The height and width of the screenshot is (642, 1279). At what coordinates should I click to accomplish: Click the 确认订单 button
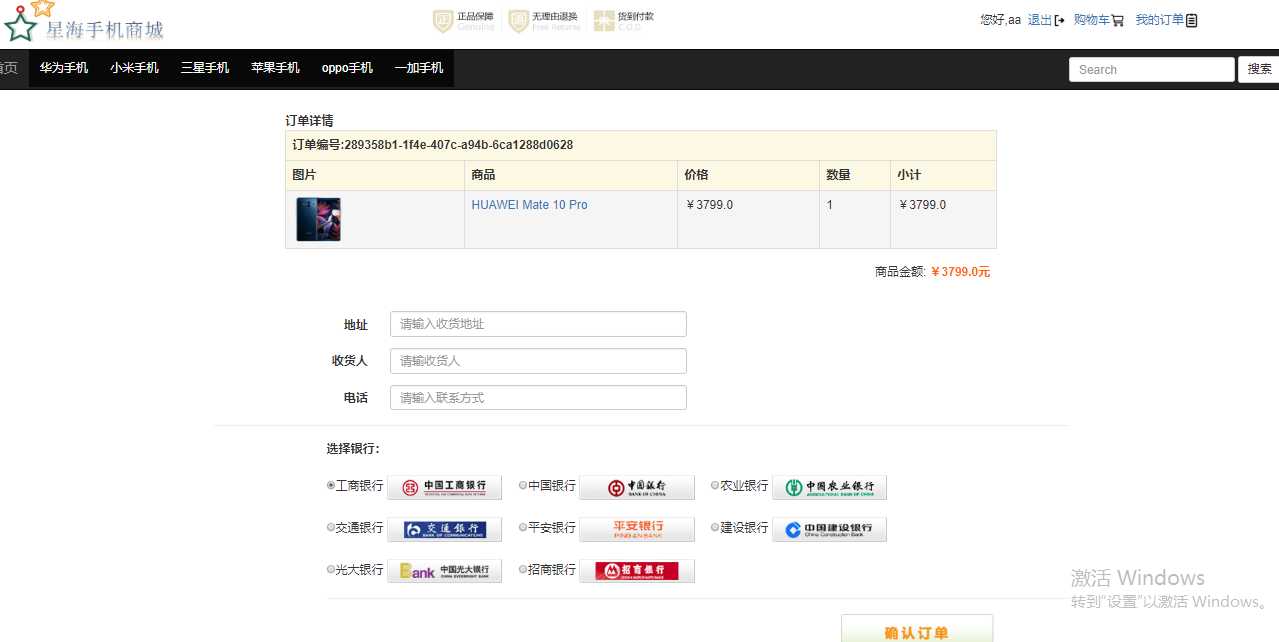(917, 628)
